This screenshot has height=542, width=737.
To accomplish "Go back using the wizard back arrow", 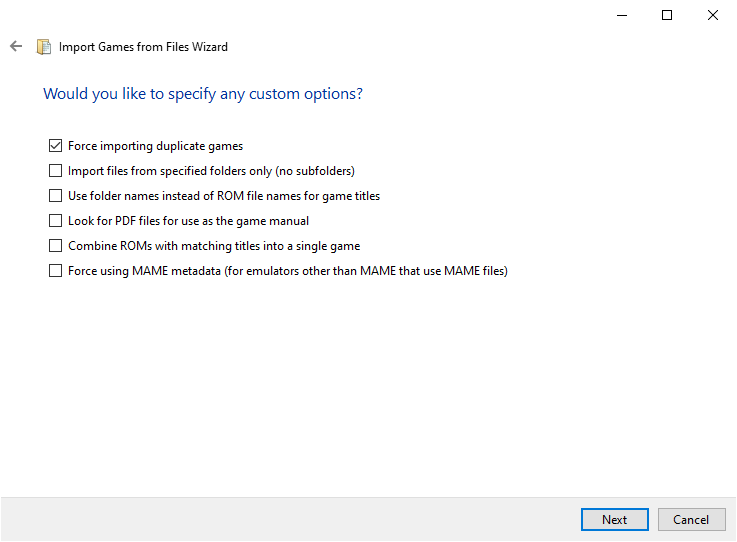I will (16, 46).
